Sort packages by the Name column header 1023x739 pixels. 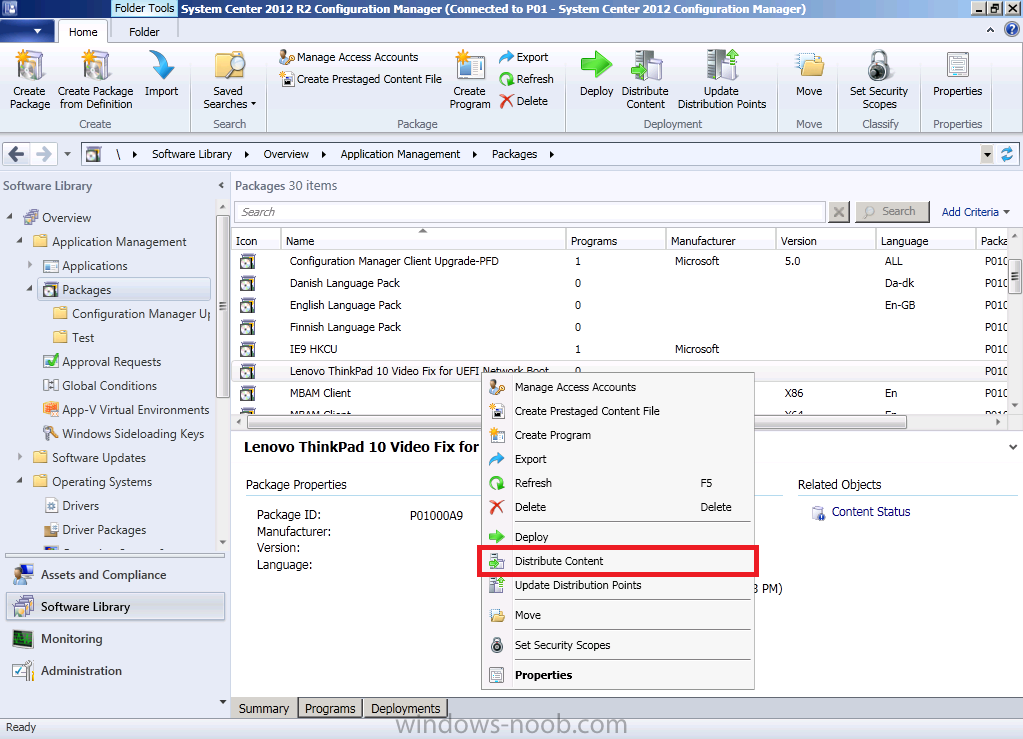pos(423,241)
